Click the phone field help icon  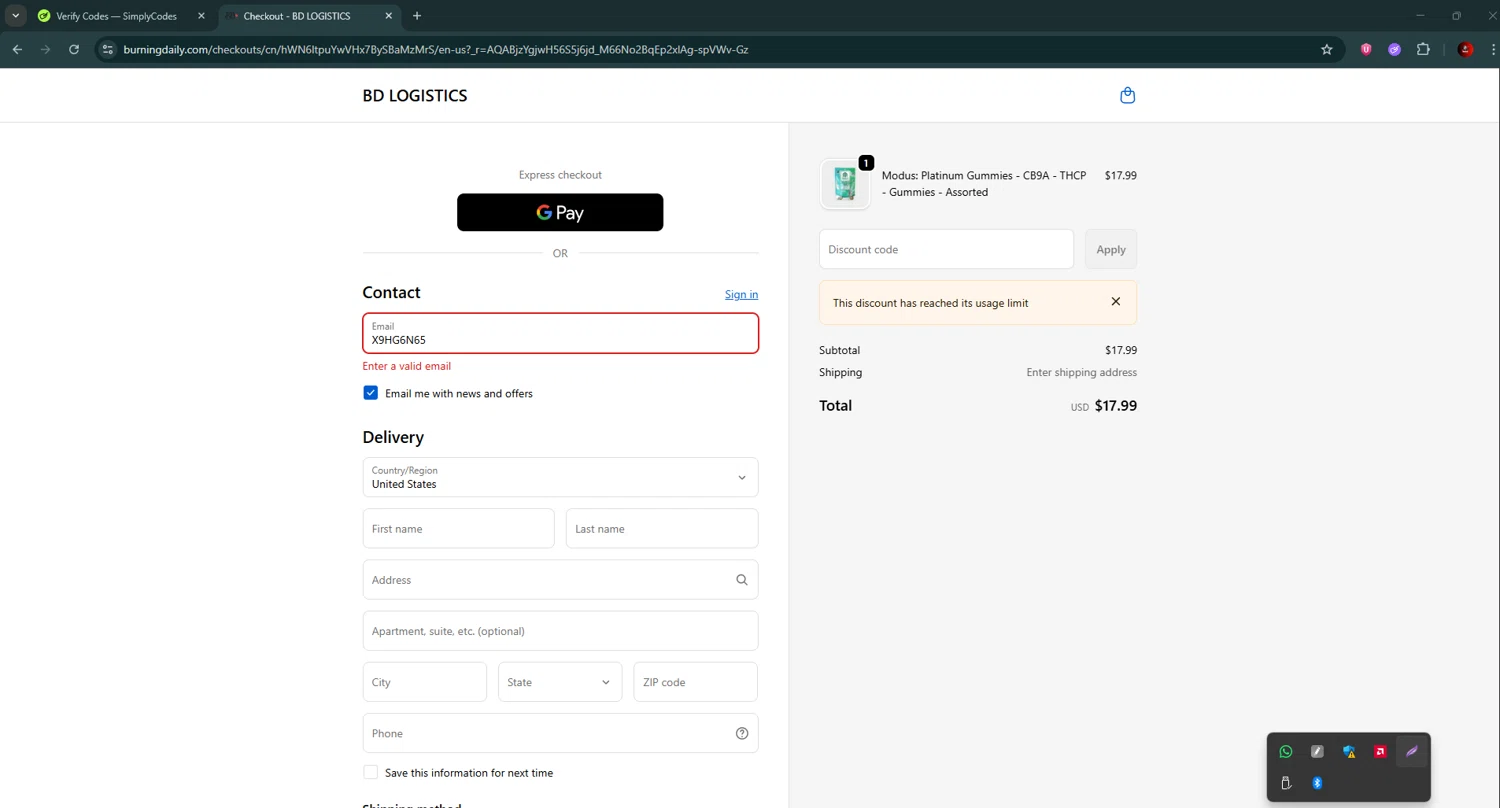click(742, 733)
